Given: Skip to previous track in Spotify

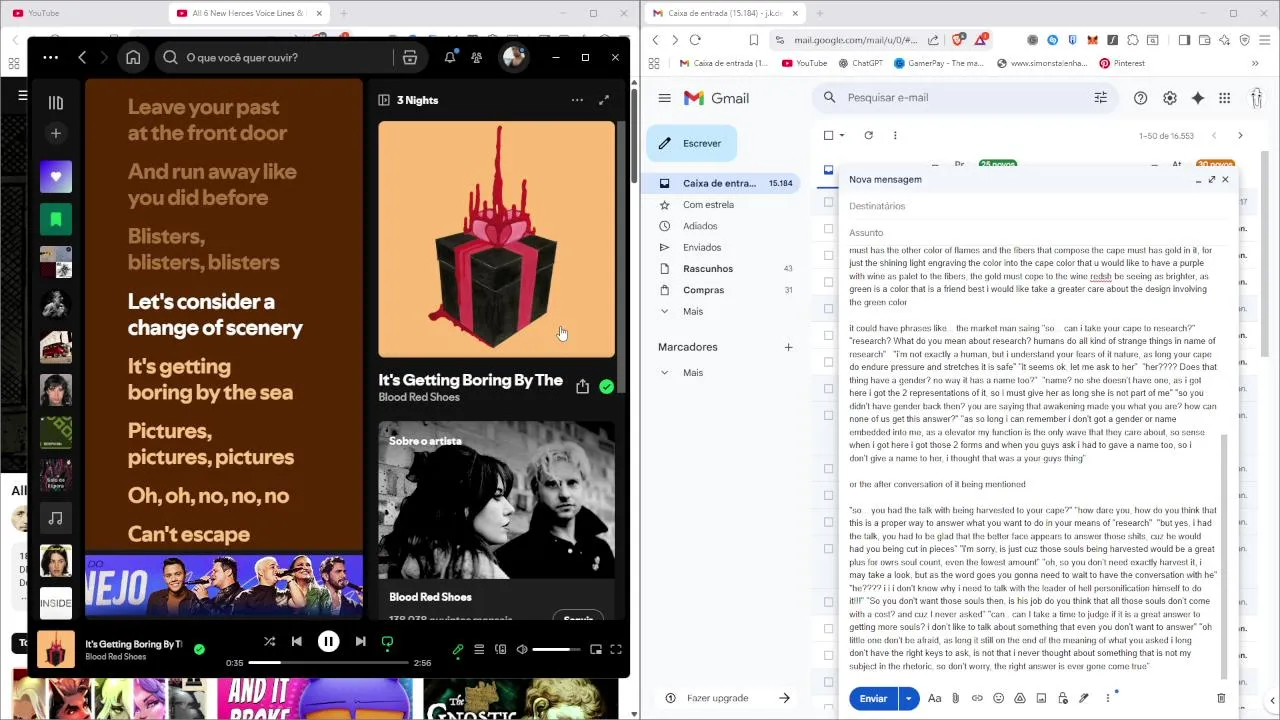Looking at the screenshot, I should click(x=296, y=641).
